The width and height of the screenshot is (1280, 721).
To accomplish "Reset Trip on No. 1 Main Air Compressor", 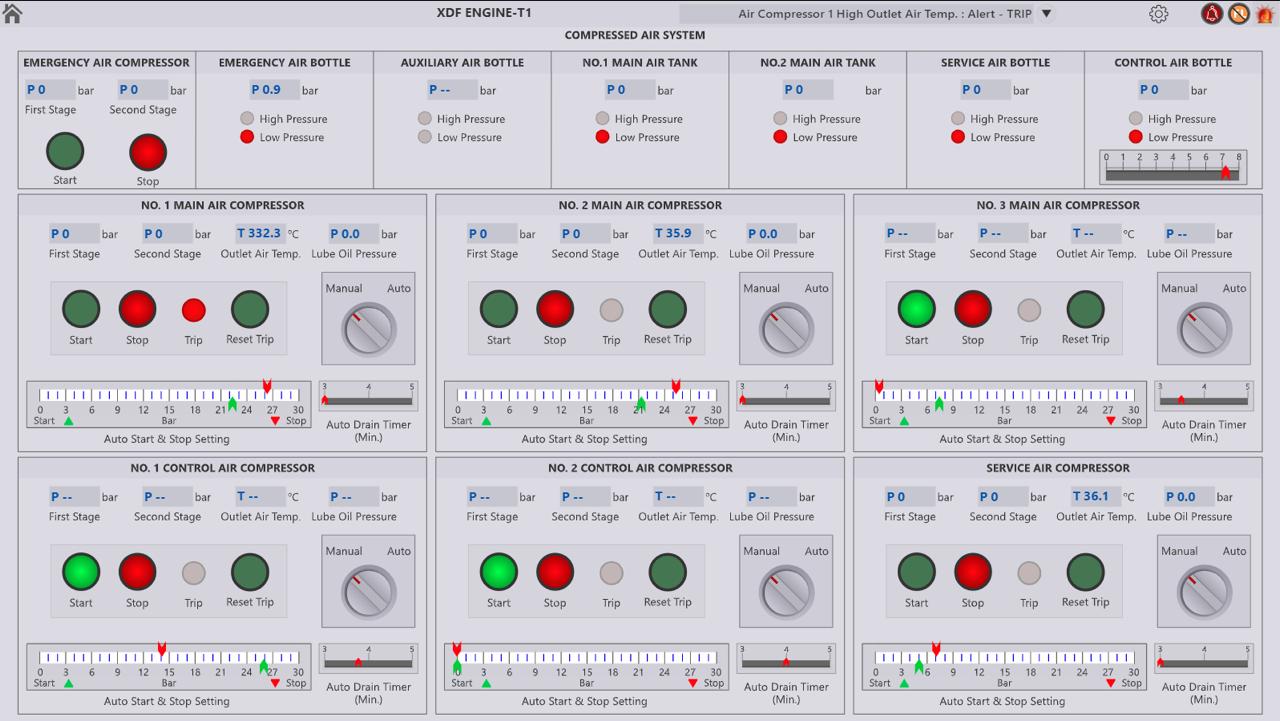I will click(249, 310).
